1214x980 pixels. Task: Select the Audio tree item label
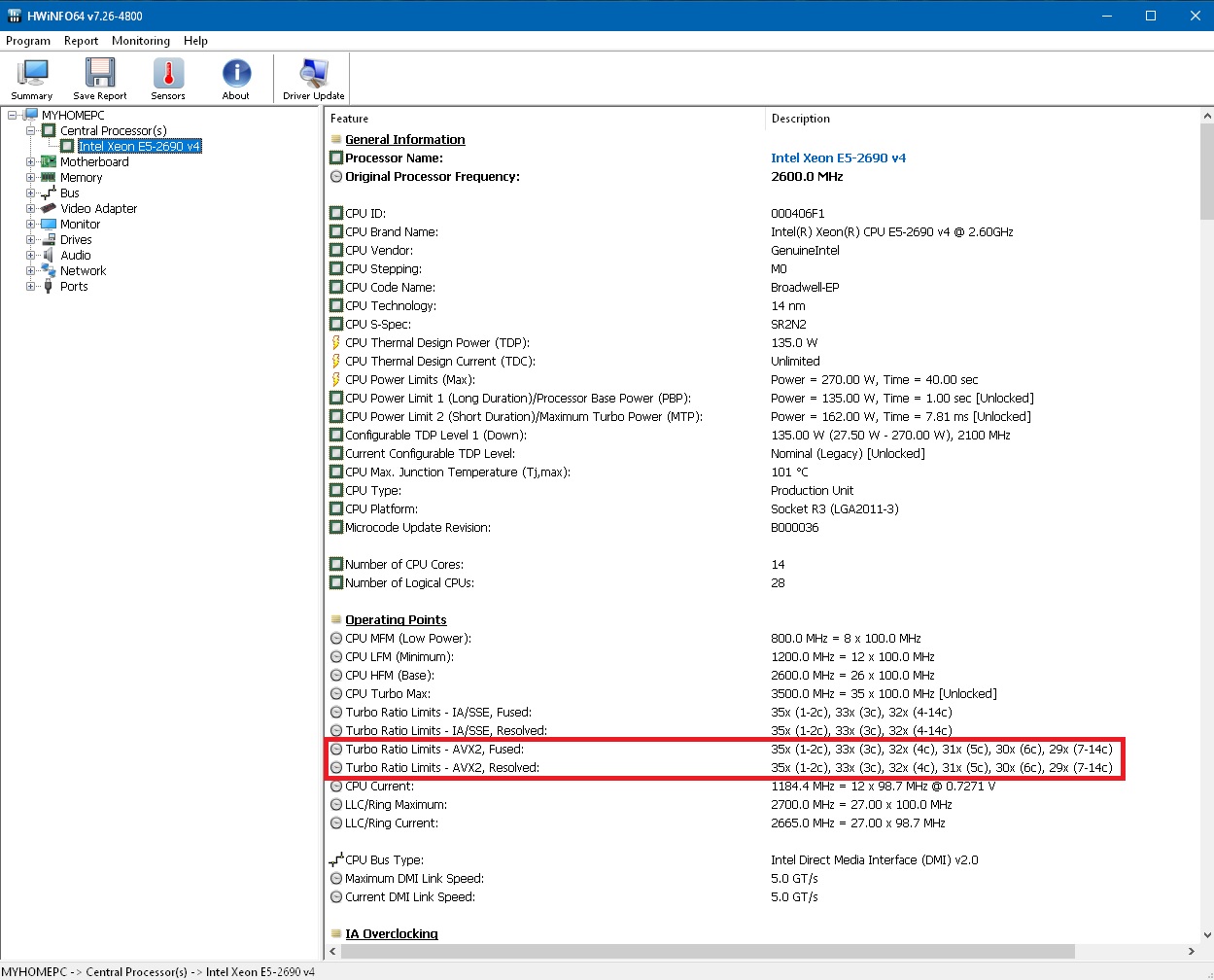click(76, 256)
